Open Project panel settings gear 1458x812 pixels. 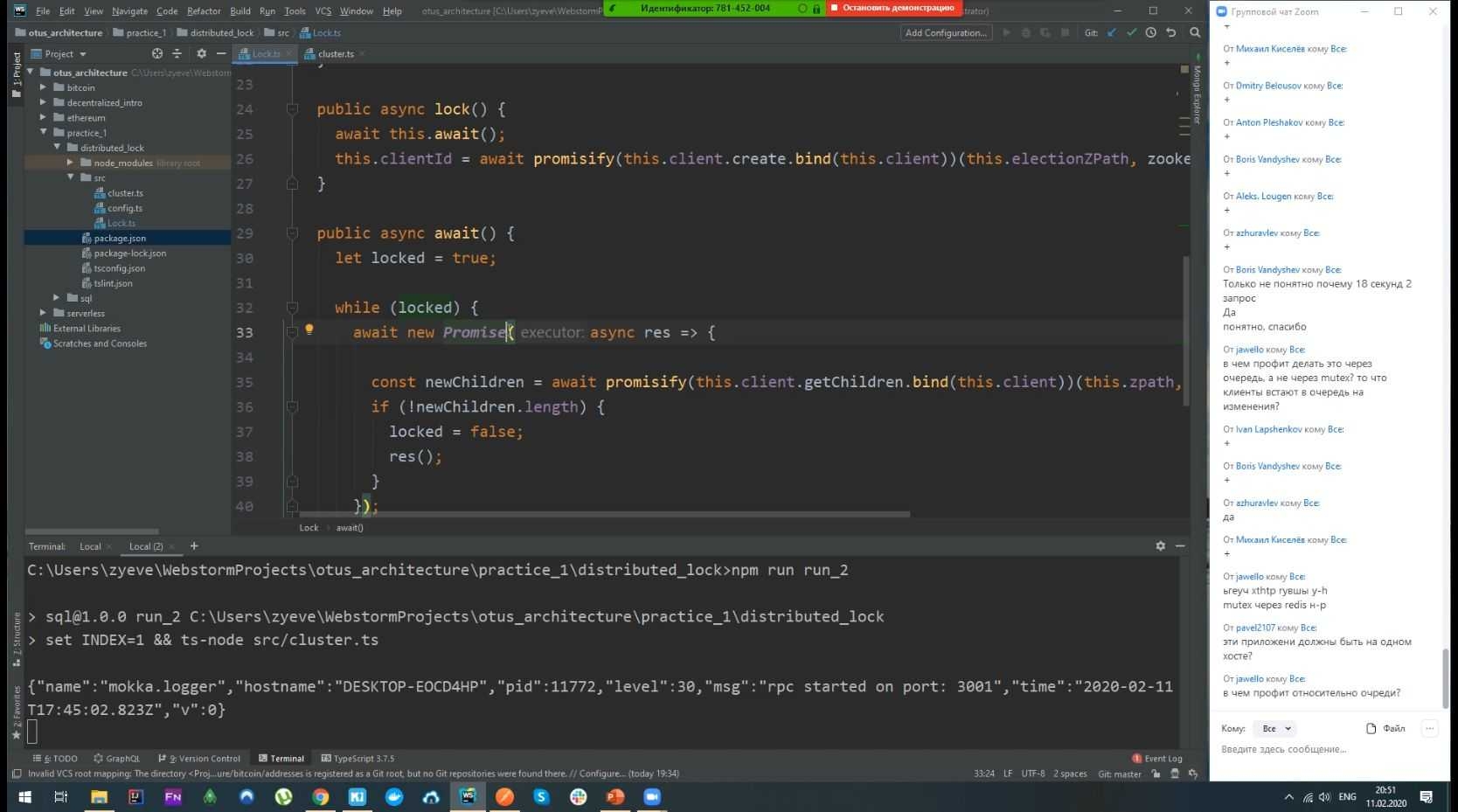click(x=201, y=53)
